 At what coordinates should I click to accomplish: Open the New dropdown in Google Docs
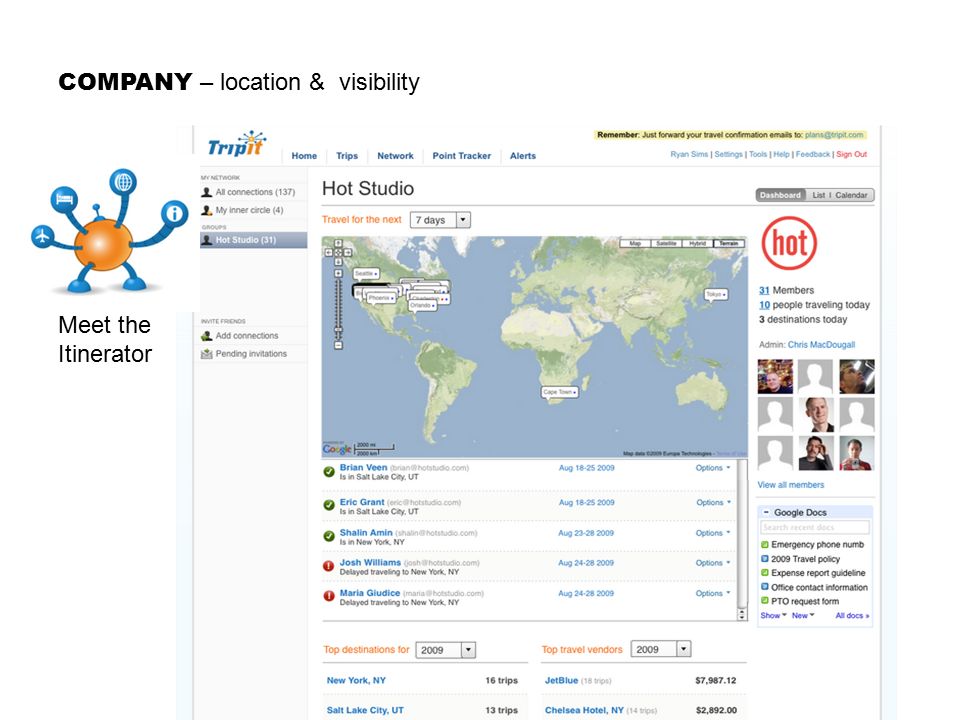coord(803,615)
